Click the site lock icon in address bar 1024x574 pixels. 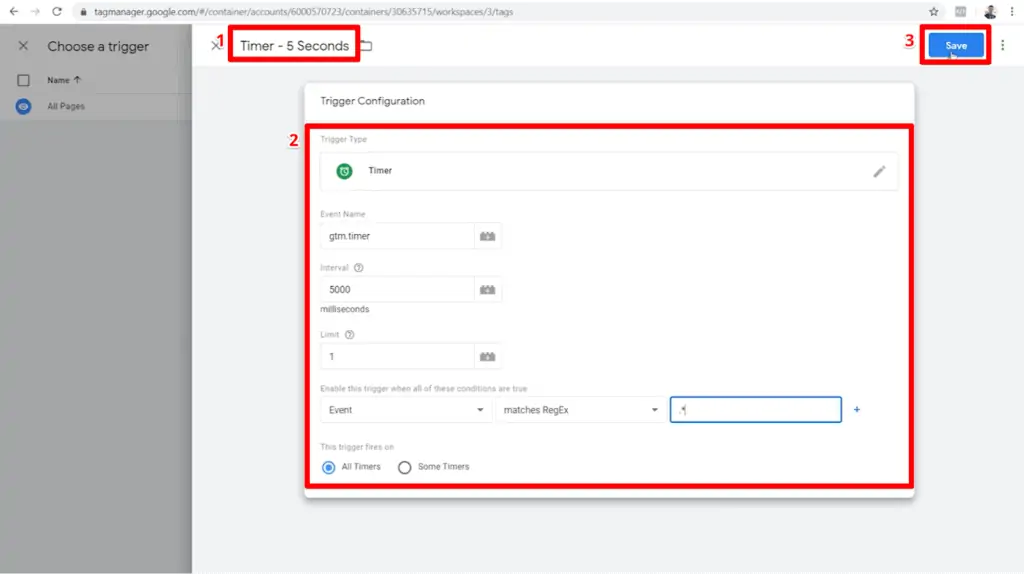[84, 12]
